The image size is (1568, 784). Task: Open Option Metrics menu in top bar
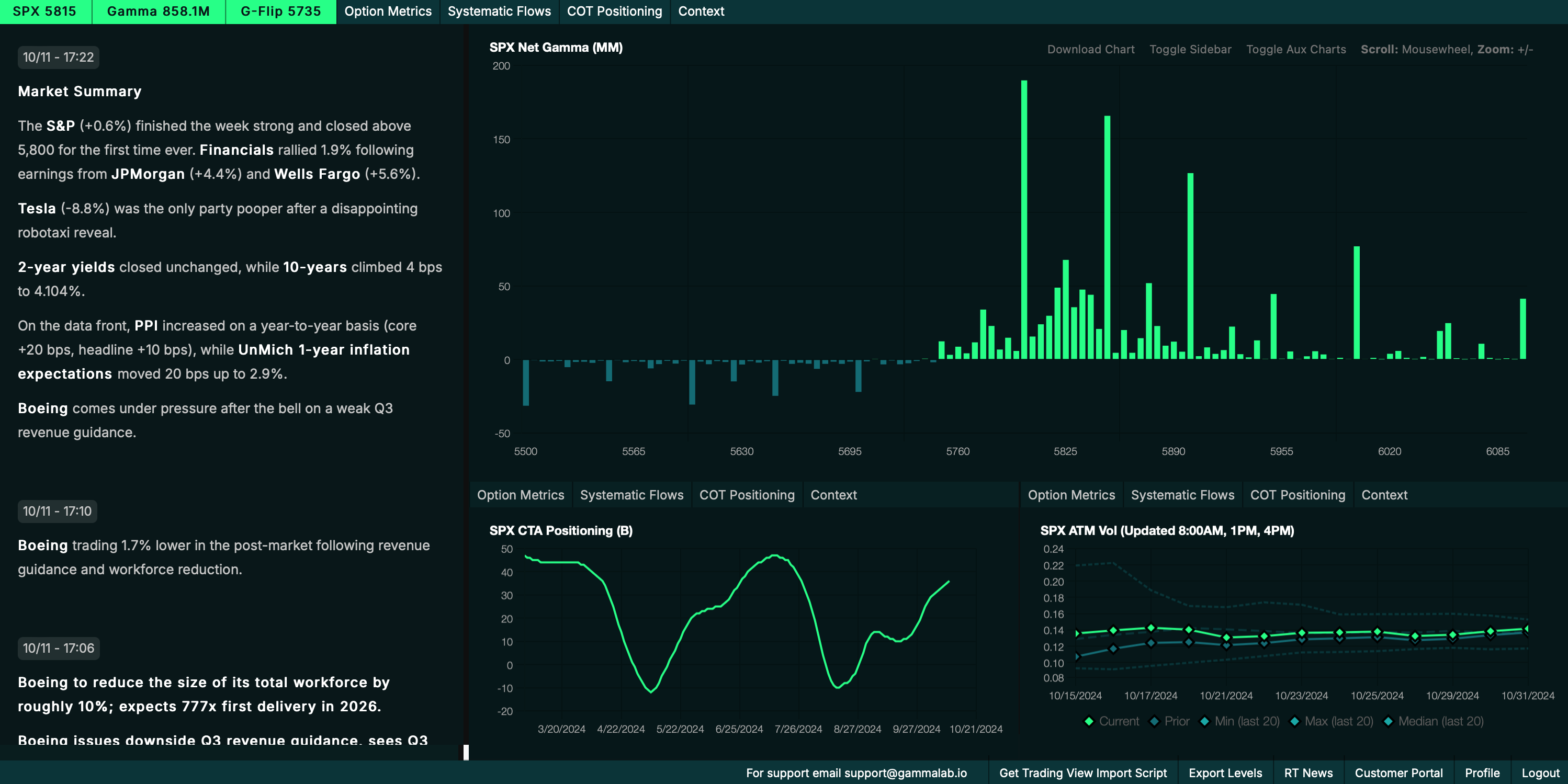[388, 12]
